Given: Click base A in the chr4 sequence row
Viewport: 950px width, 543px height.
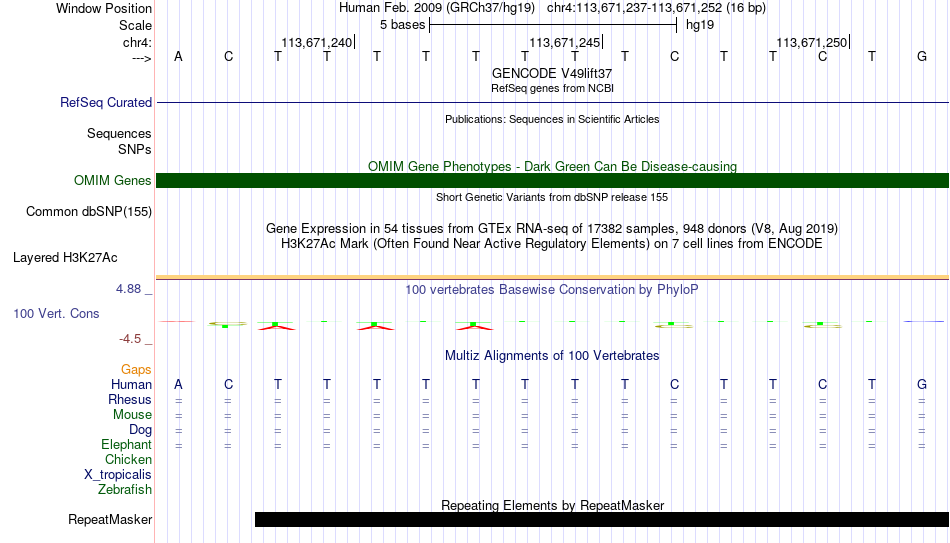Looking at the screenshot, I should (x=178, y=56).
